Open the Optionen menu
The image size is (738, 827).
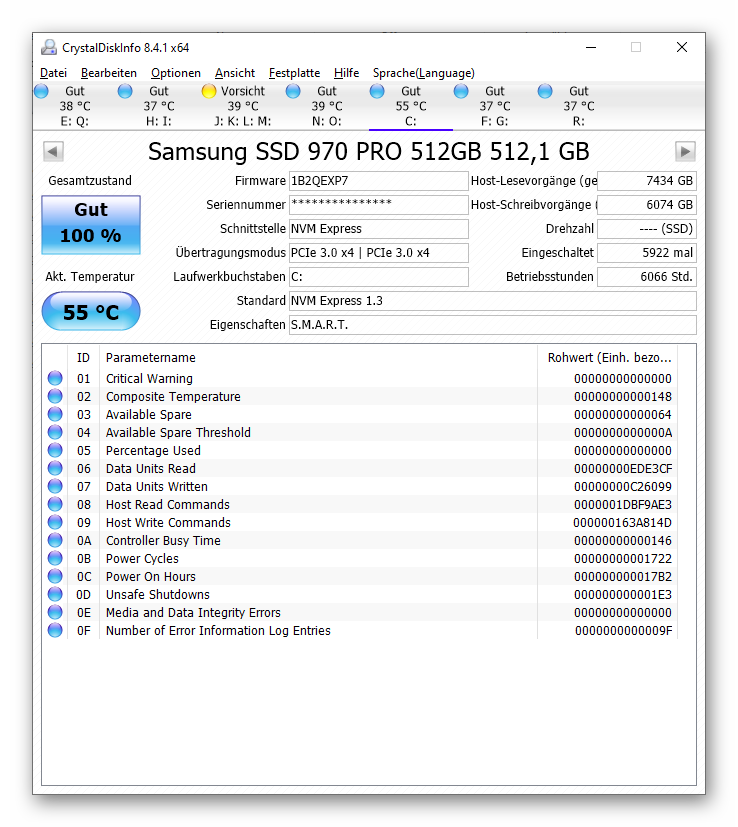pyautogui.click(x=176, y=73)
